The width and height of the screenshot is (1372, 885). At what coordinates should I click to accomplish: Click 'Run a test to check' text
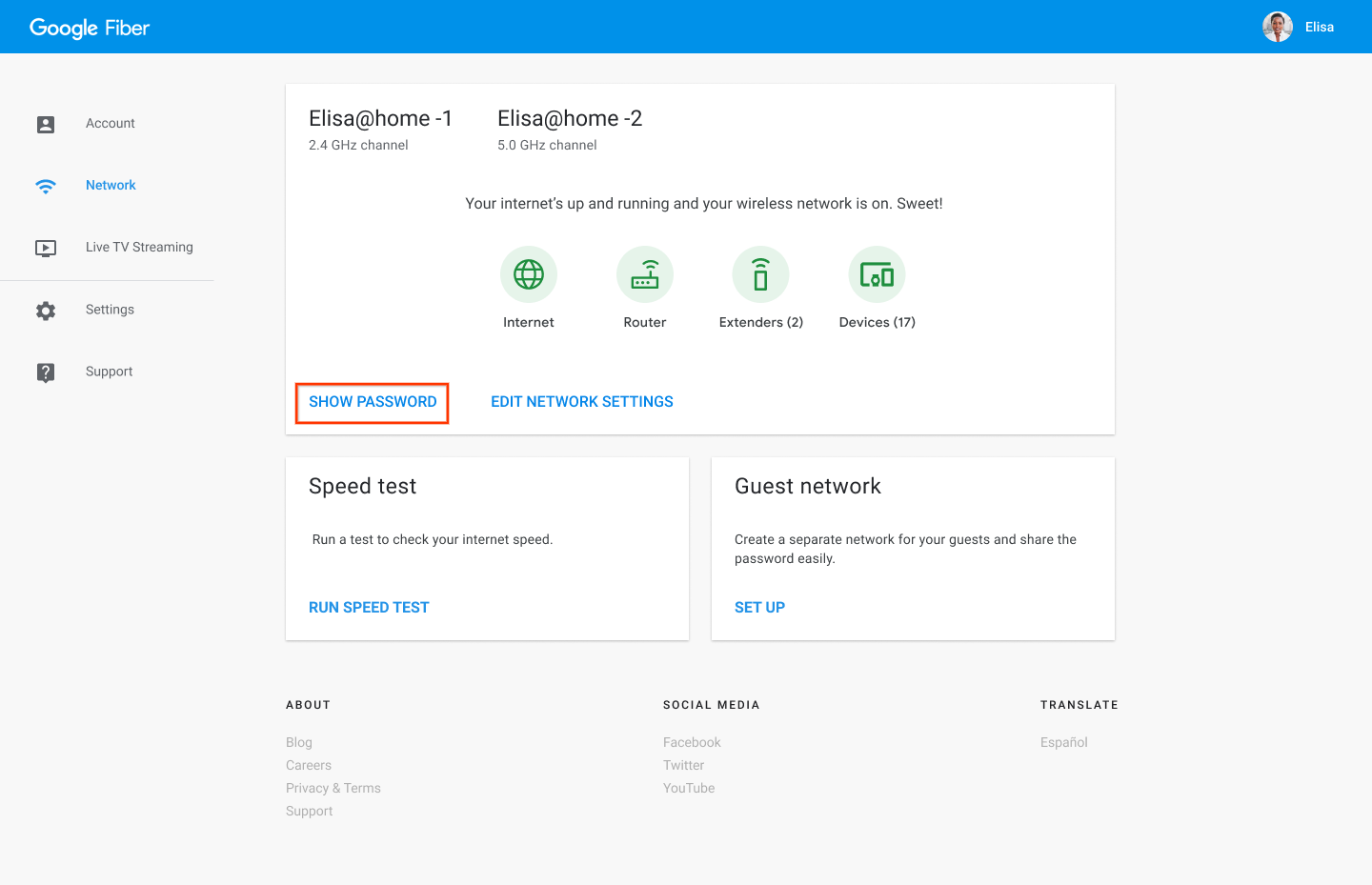(x=433, y=539)
